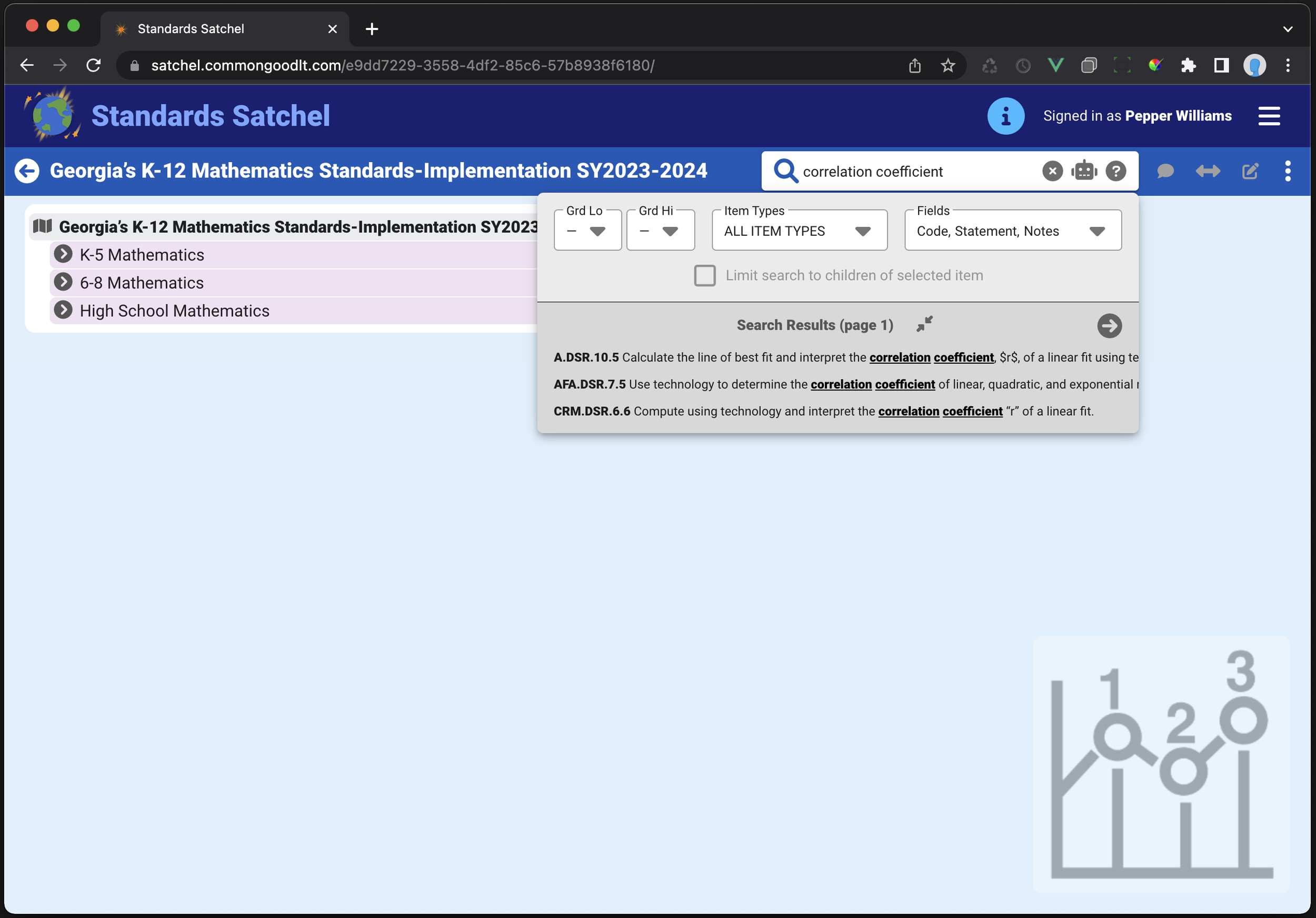Open the framework kebab menu

coord(1288,171)
